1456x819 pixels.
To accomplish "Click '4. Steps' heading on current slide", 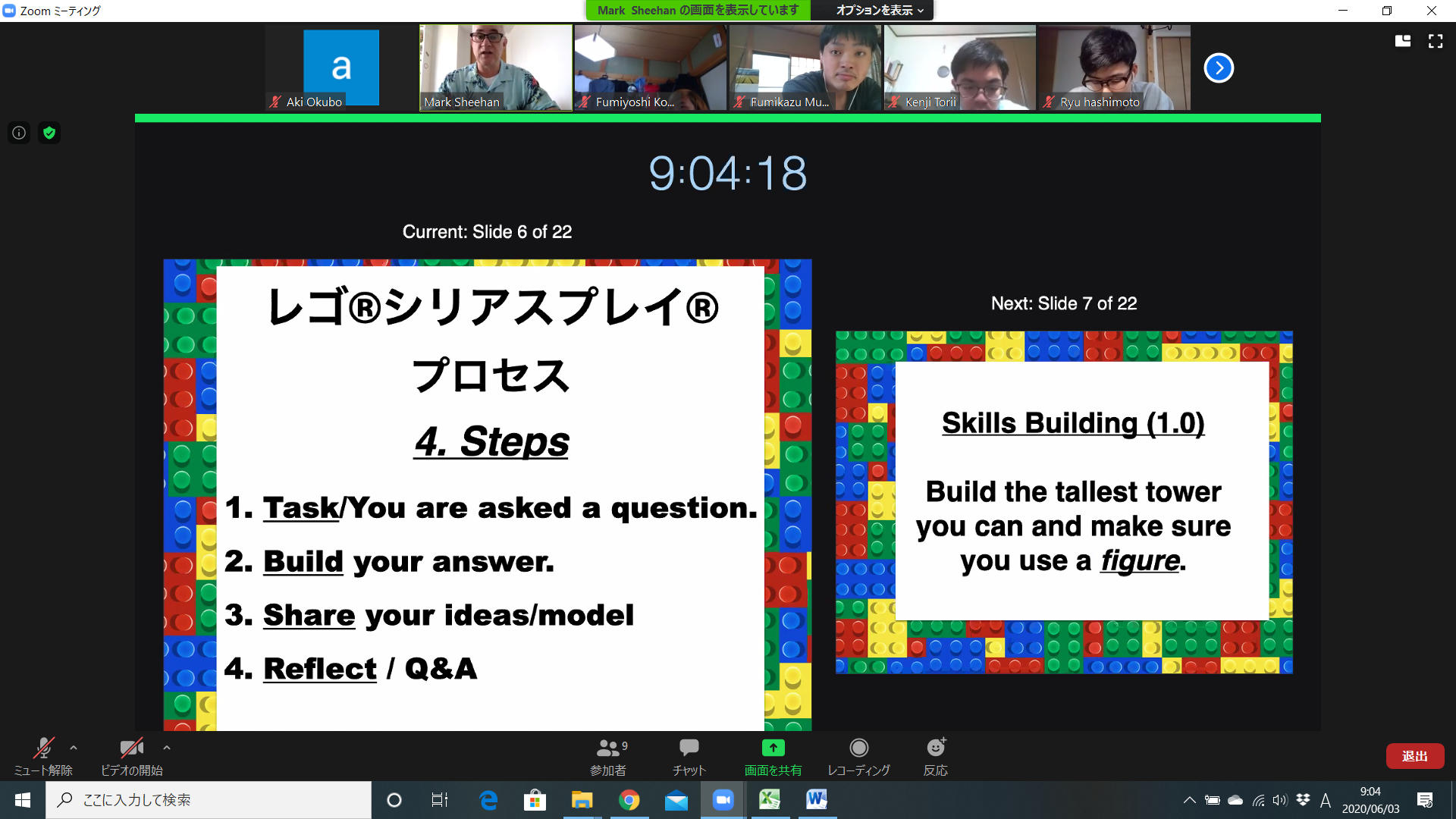I will point(491,441).
